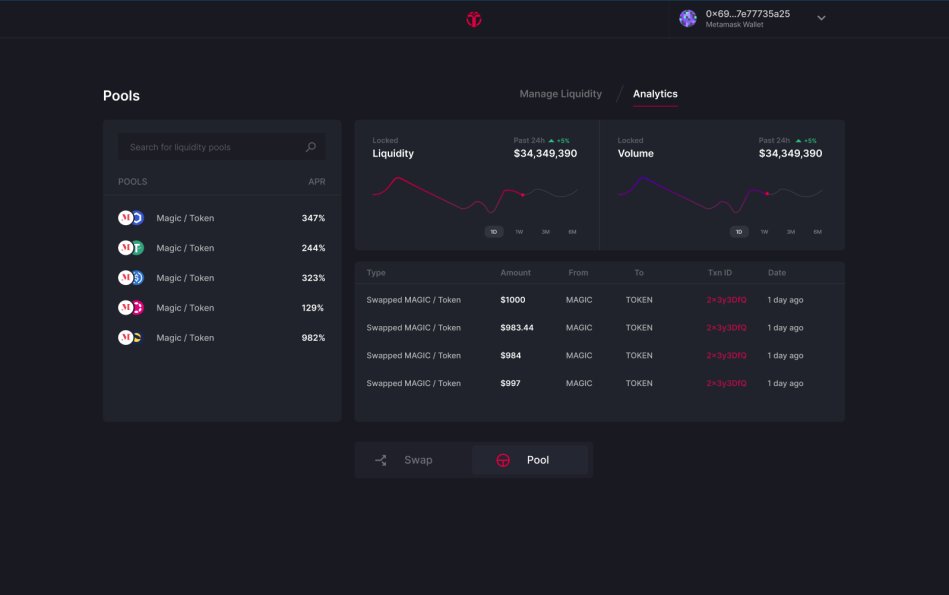Switch to Swap in bottom navigation
Image resolution: width=949 pixels, height=595 pixels.
point(413,460)
